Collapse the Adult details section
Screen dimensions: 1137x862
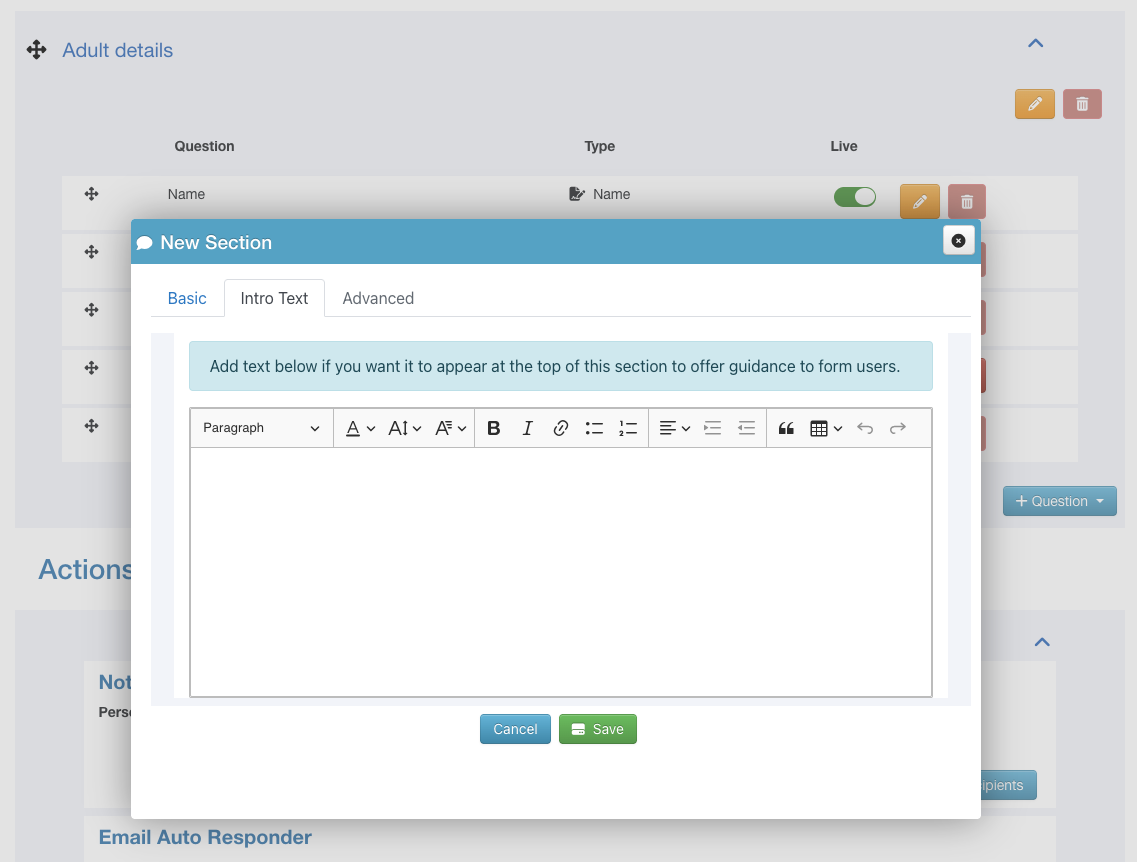[x=1036, y=43]
